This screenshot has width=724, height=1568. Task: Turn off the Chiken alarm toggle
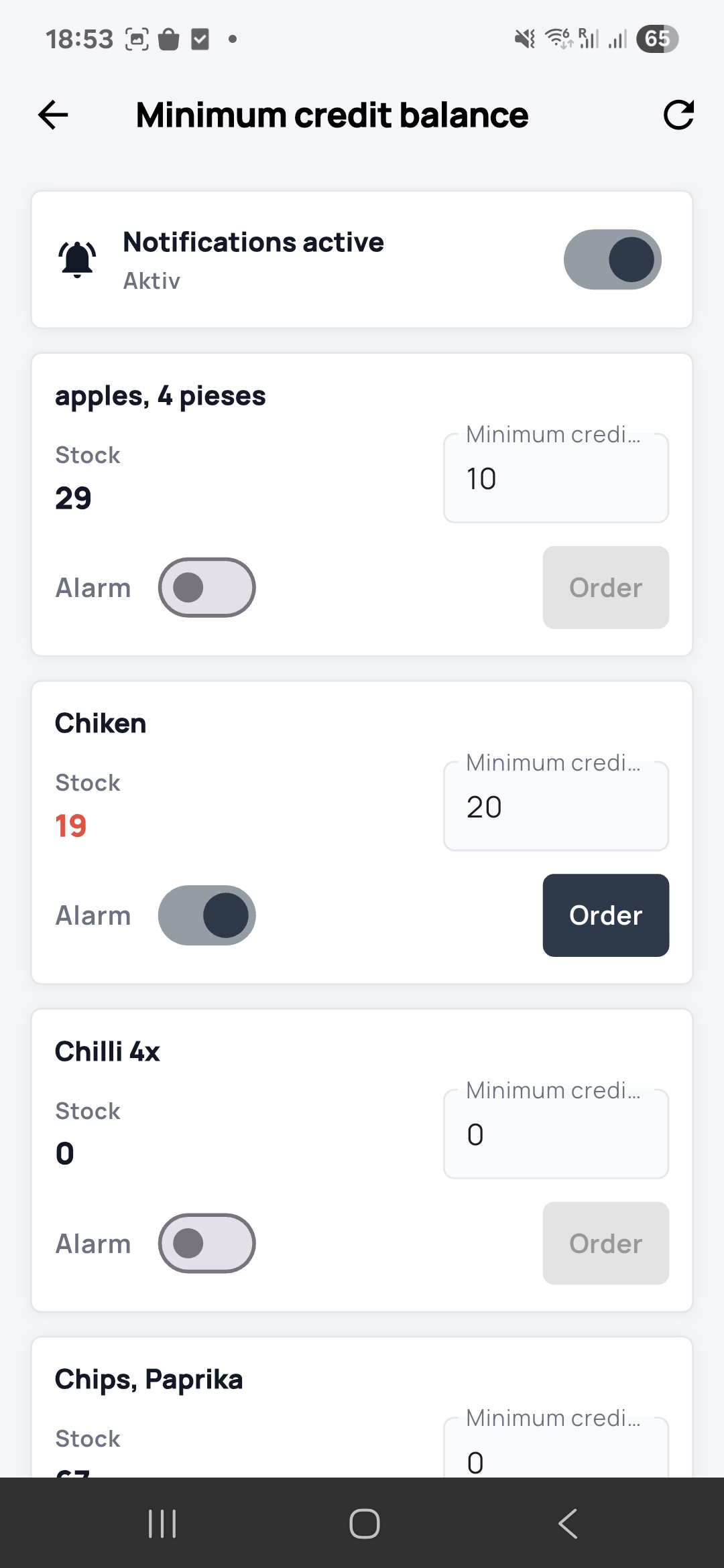[x=206, y=915]
